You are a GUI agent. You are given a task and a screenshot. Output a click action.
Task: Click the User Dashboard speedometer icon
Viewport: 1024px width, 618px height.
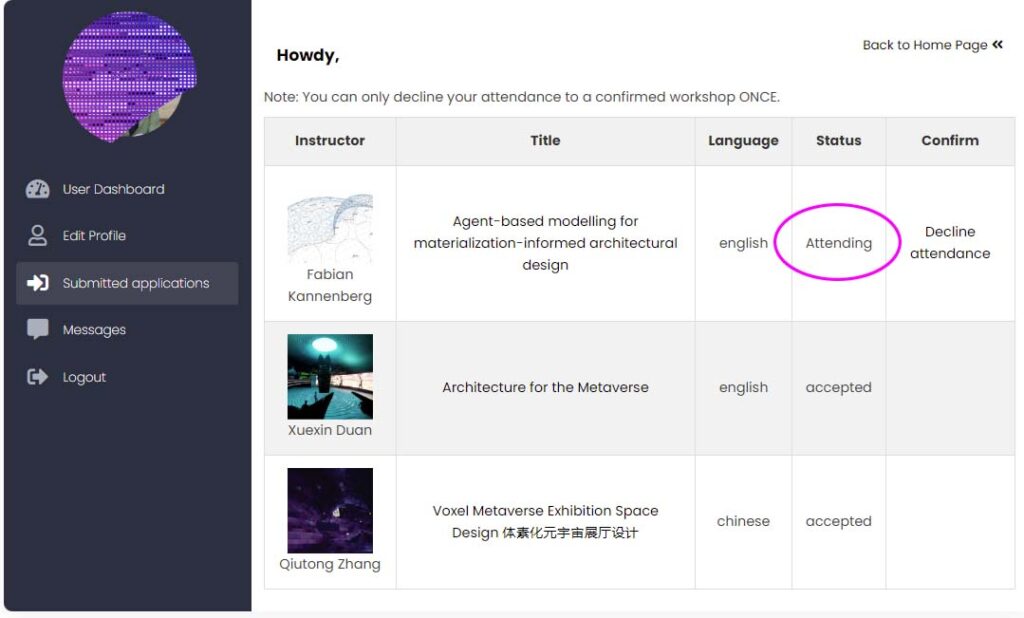pos(37,189)
